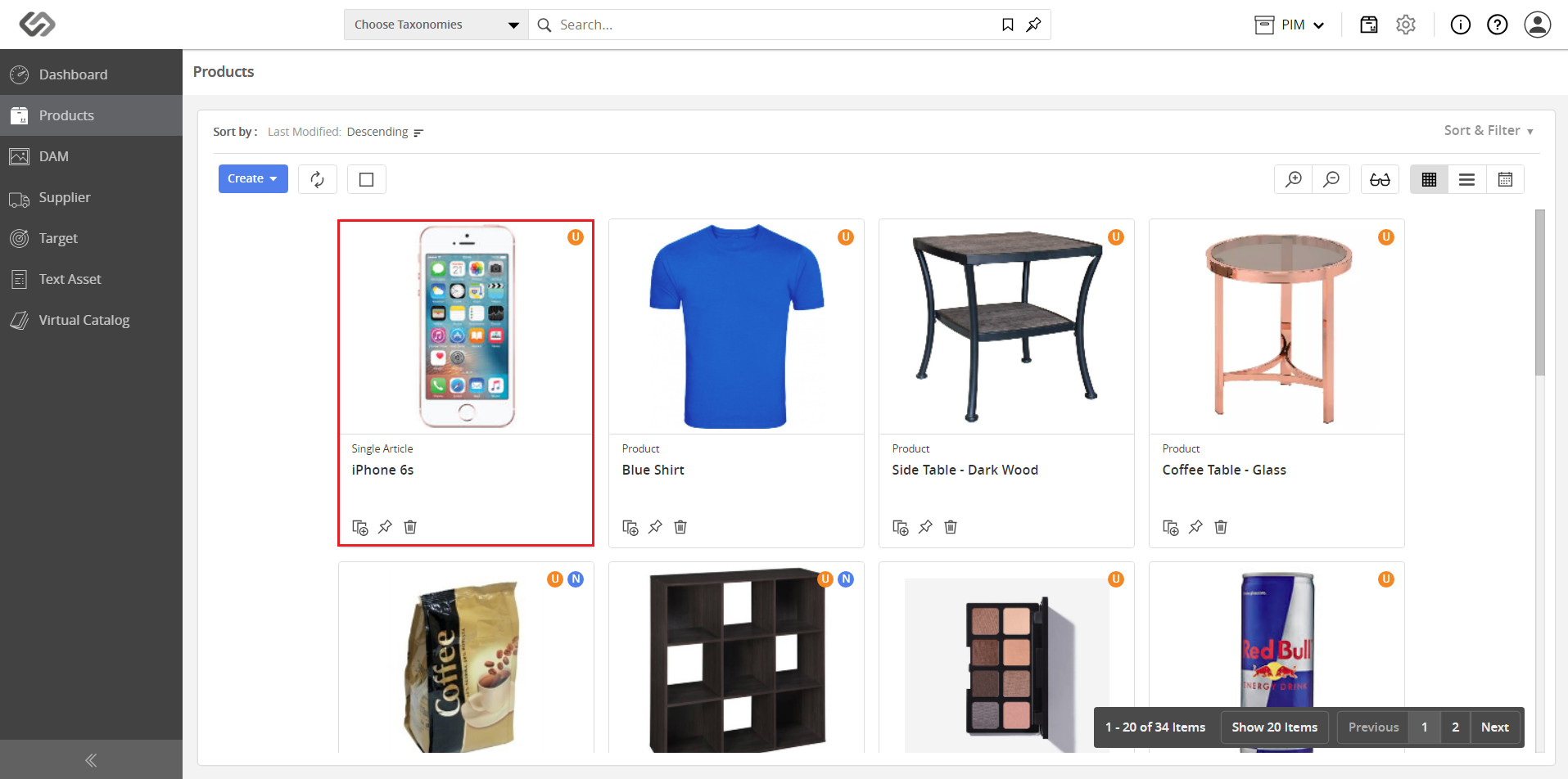
Task: Click the Blue Shirt product name
Action: [653, 470]
